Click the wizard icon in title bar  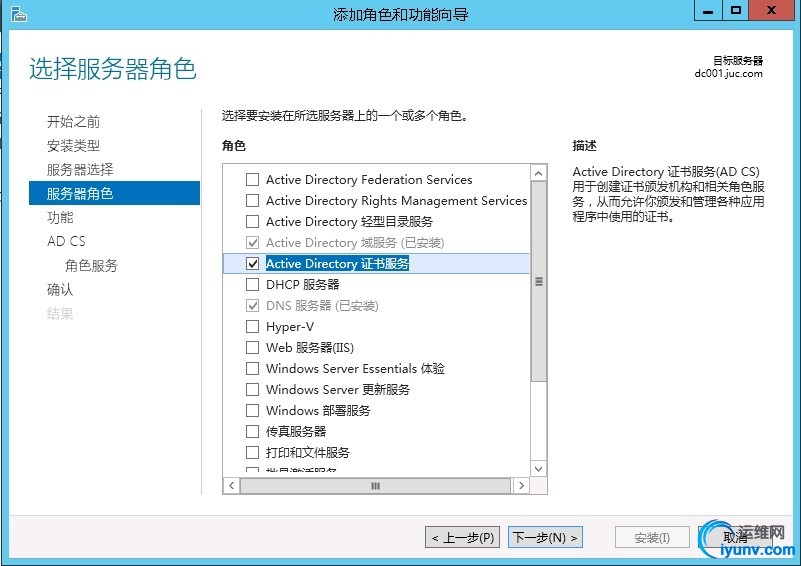click(x=18, y=15)
